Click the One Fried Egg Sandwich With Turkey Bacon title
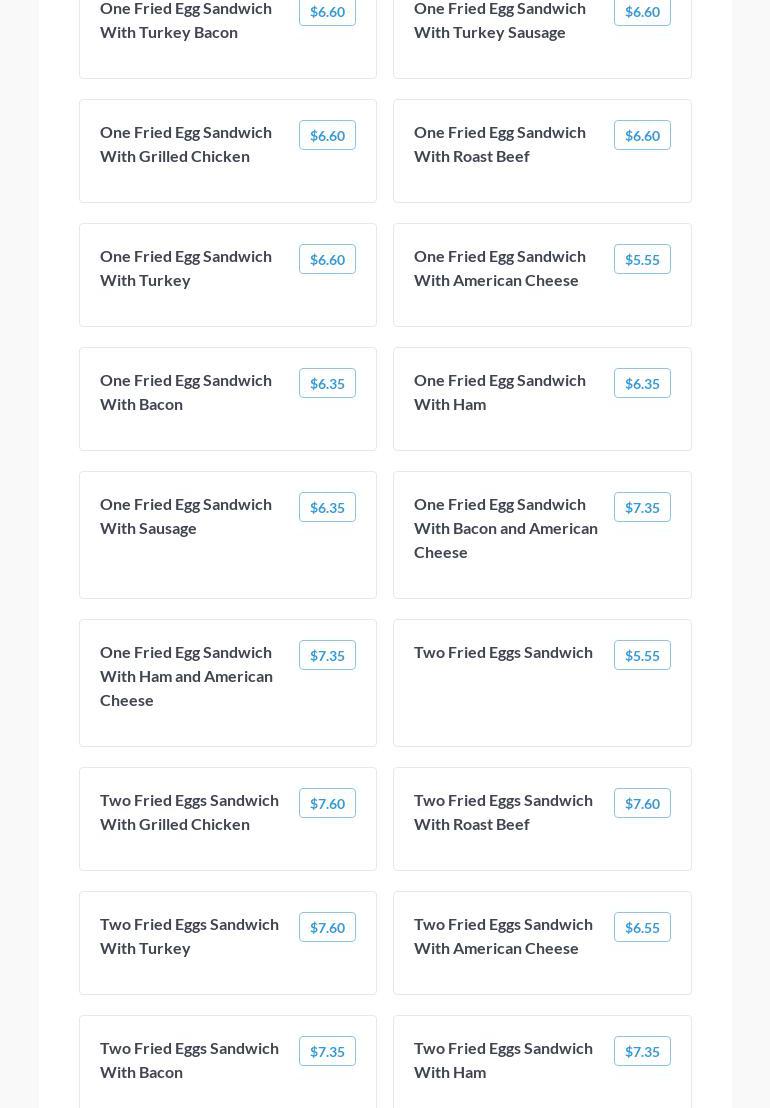Viewport: 770px width, 1108px height. (x=185, y=20)
